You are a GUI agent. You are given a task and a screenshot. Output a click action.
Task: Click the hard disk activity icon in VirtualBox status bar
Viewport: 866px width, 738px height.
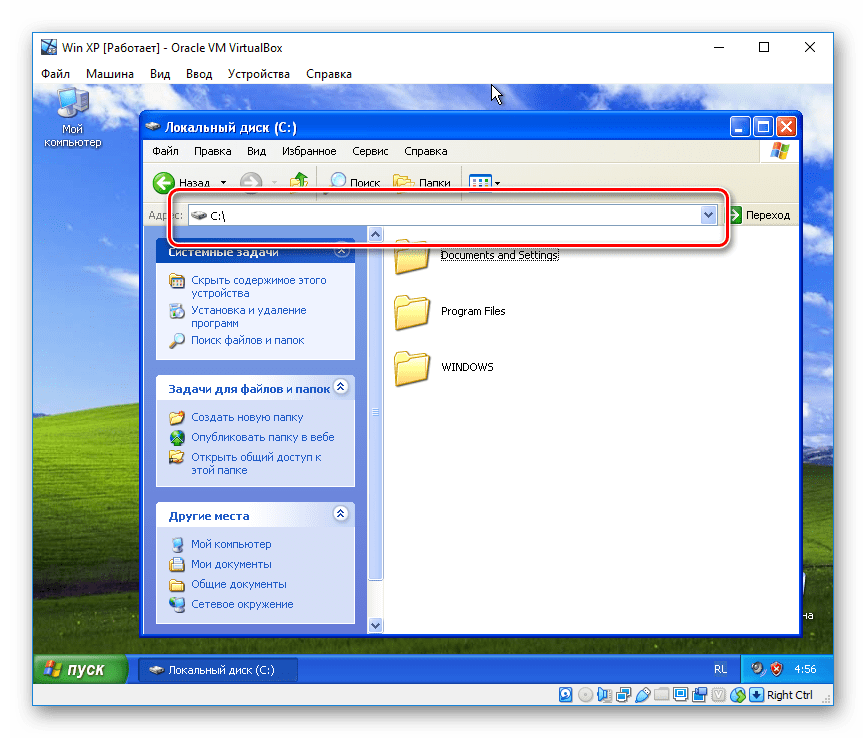click(x=566, y=694)
